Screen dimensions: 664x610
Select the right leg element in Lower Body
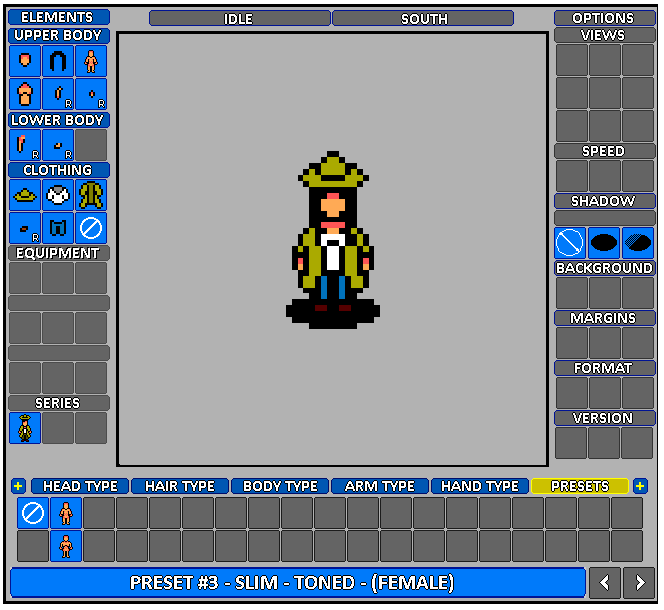click(x=25, y=145)
